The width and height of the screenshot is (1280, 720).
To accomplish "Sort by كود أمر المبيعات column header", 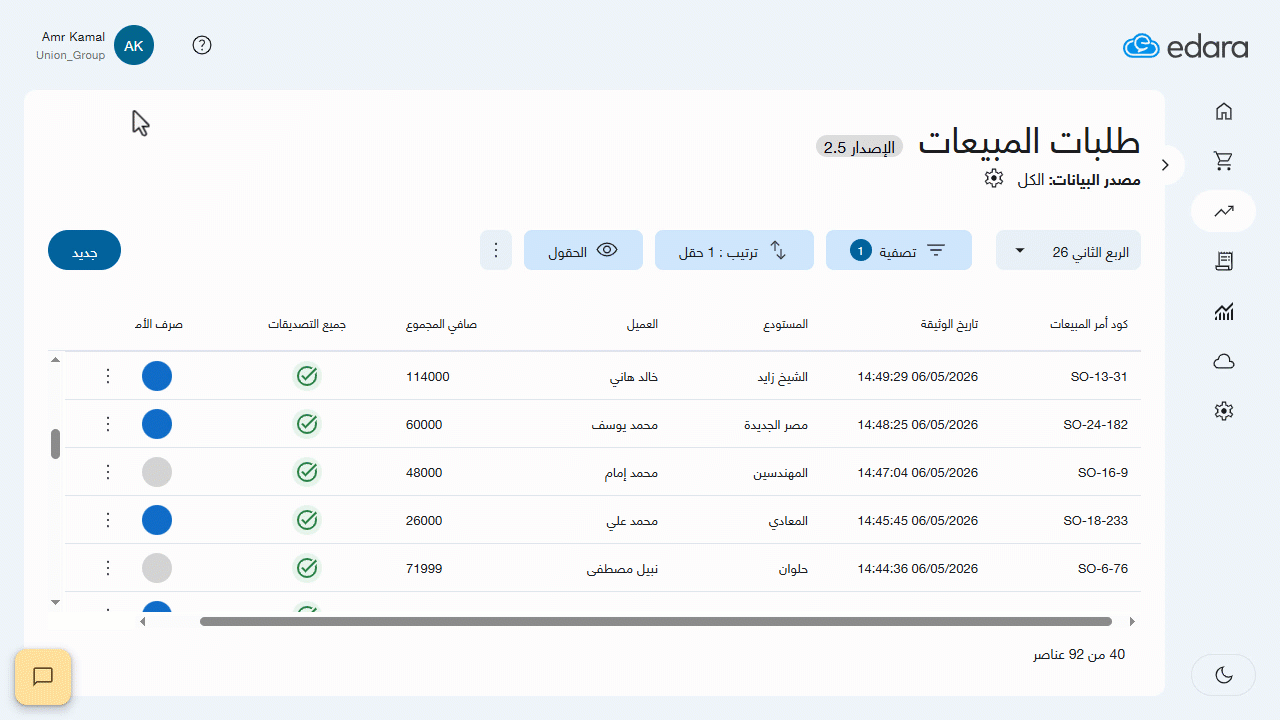I will pos(1089,325).
